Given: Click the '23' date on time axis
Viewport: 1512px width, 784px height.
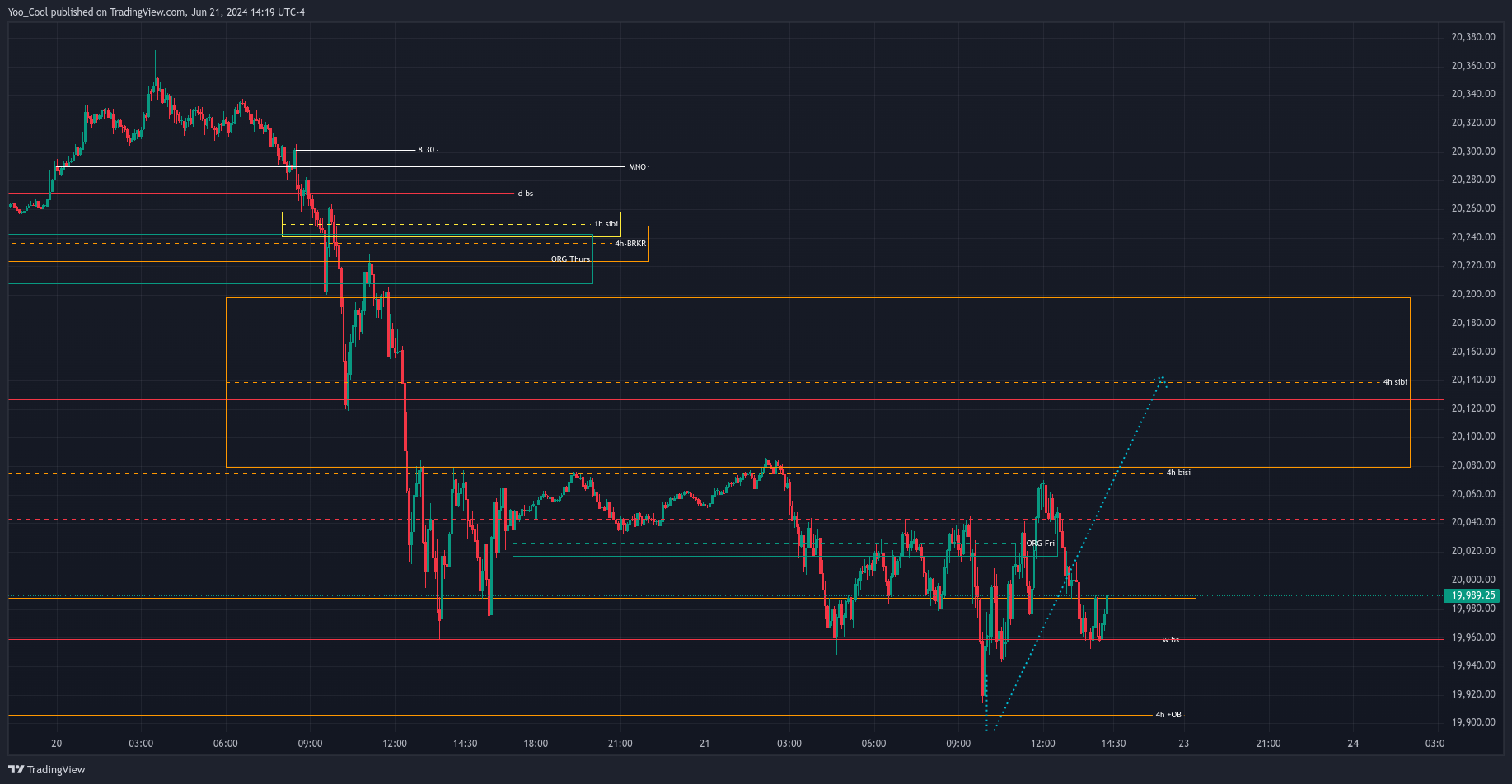Looking at the screenshot, I should click(1184, 744).
